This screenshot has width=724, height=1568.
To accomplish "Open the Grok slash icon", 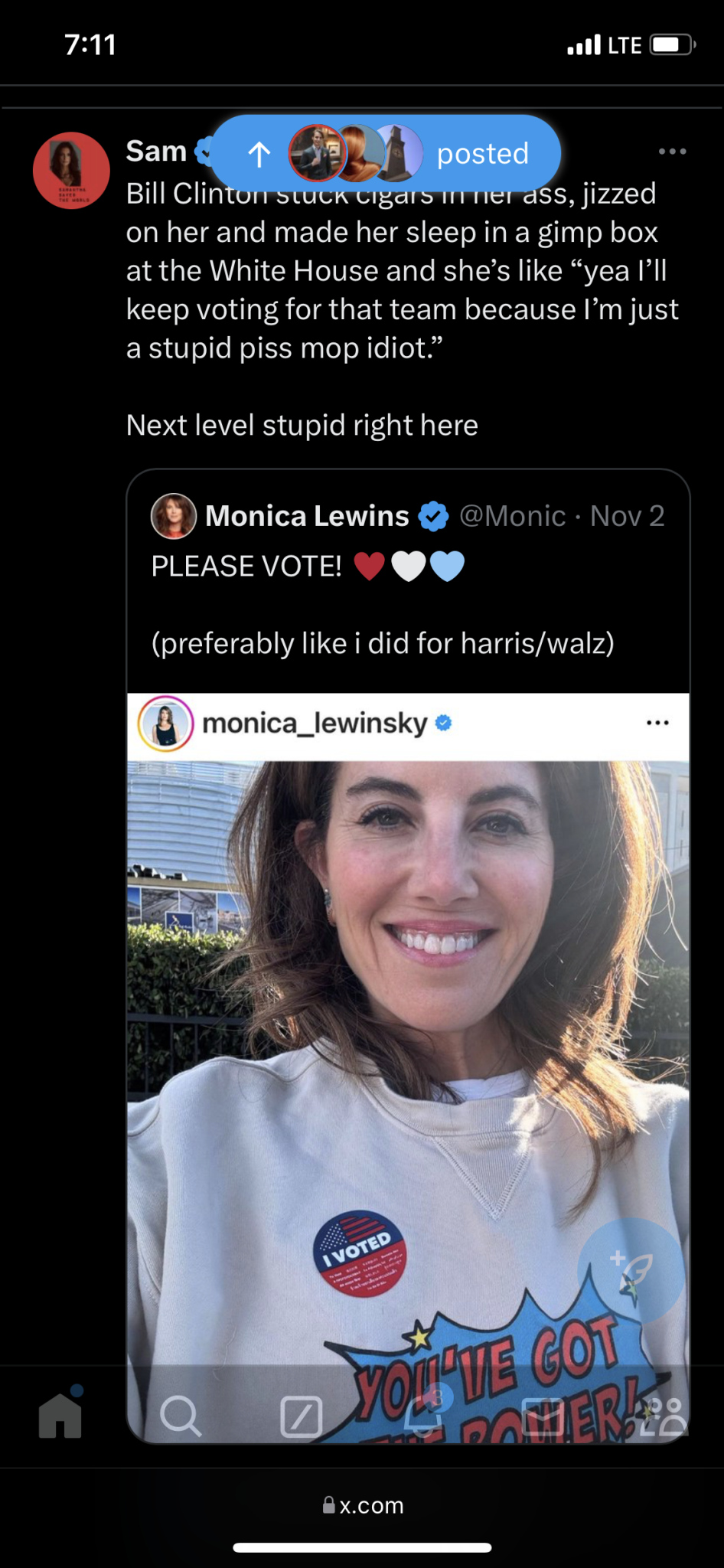I will pos(302,1415).
